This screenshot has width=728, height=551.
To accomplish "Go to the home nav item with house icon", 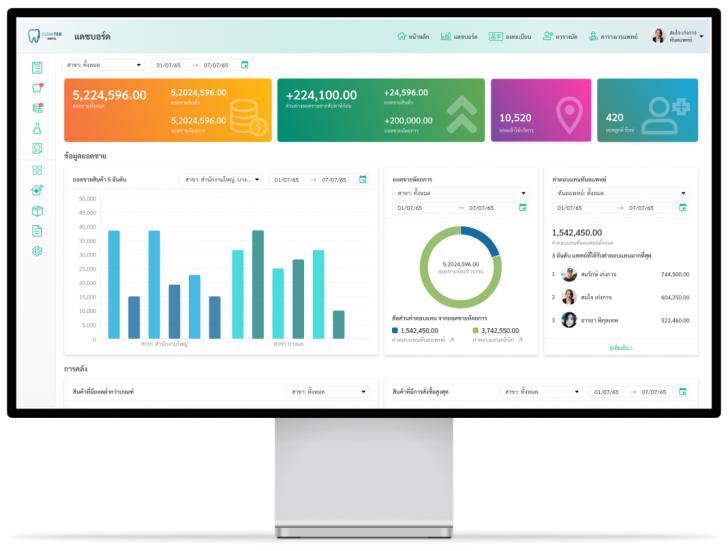I will 413,36.
